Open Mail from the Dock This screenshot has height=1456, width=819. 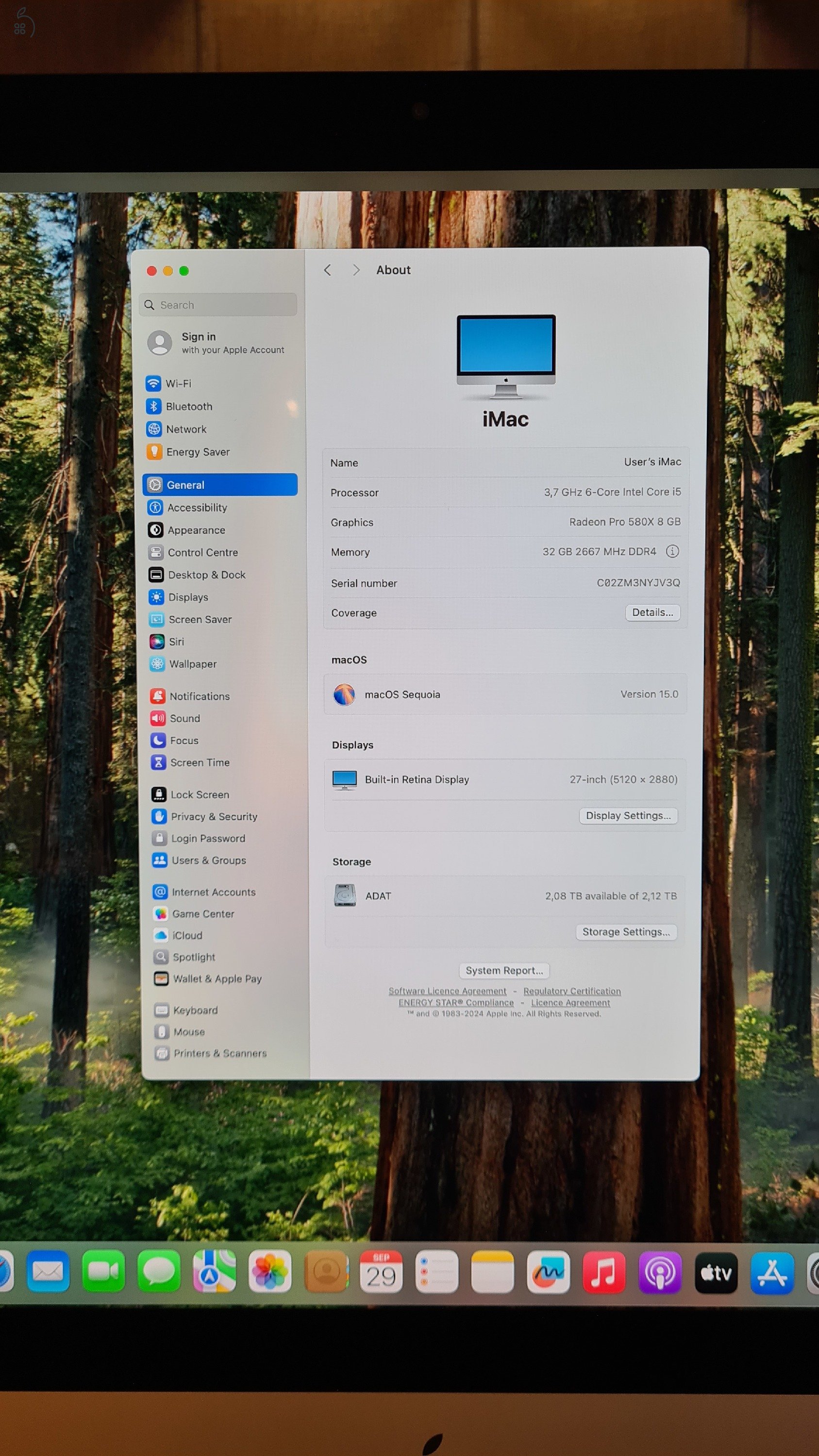[x=48, y=1272]
